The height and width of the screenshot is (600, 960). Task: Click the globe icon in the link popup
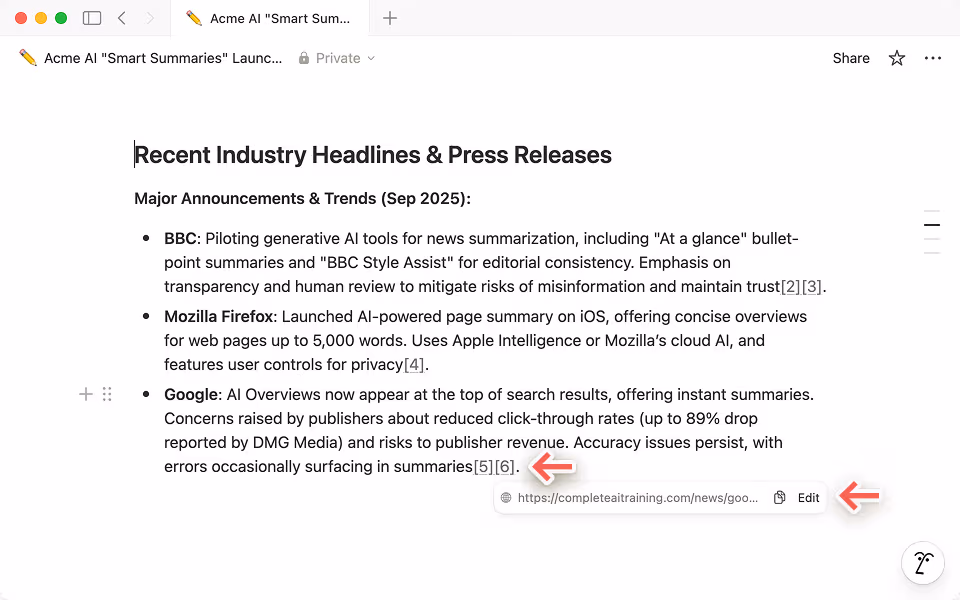point(504,497)
